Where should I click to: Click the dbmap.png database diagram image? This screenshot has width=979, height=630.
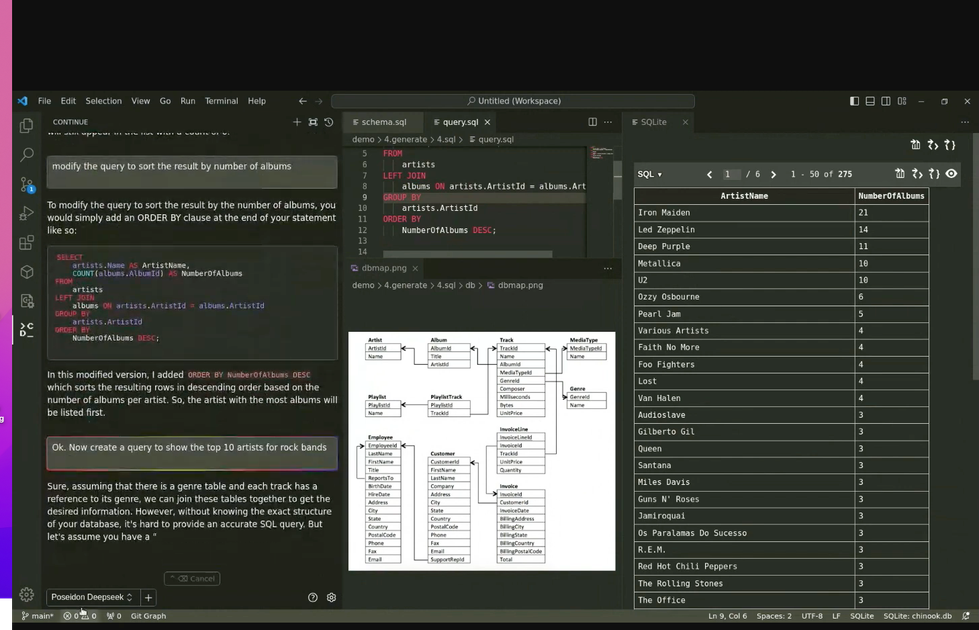tap(481, 450)
